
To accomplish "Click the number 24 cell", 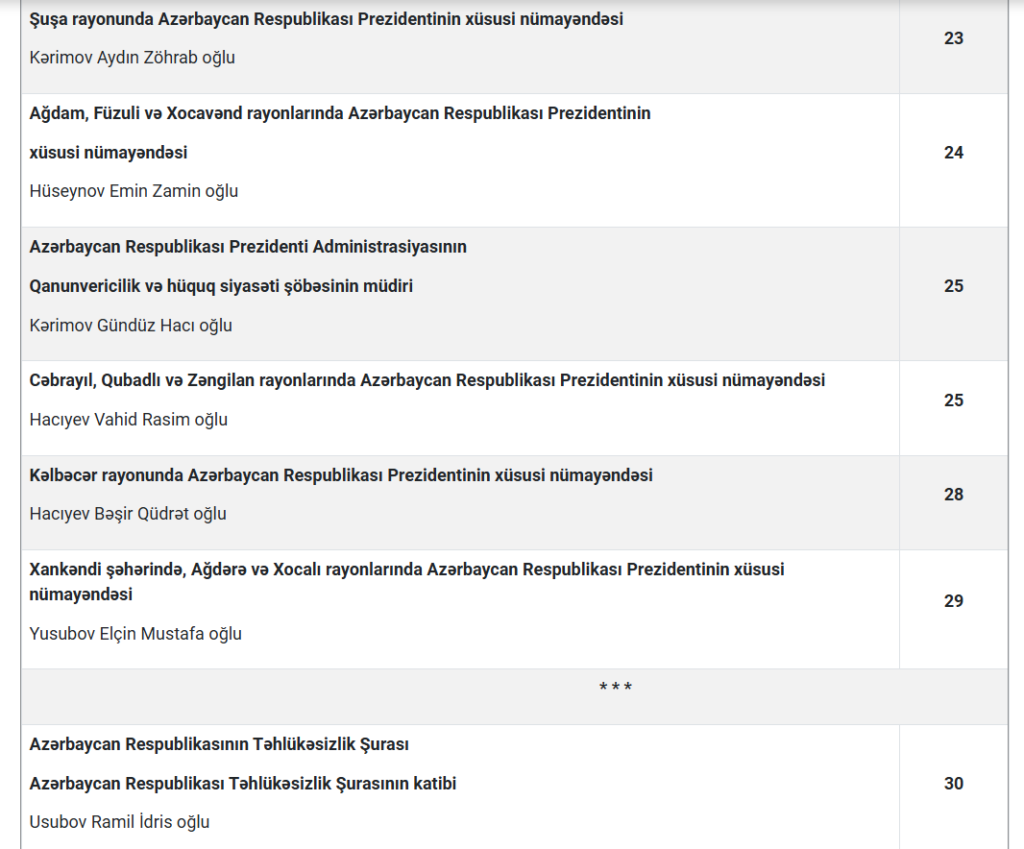I will click(953, 152).
